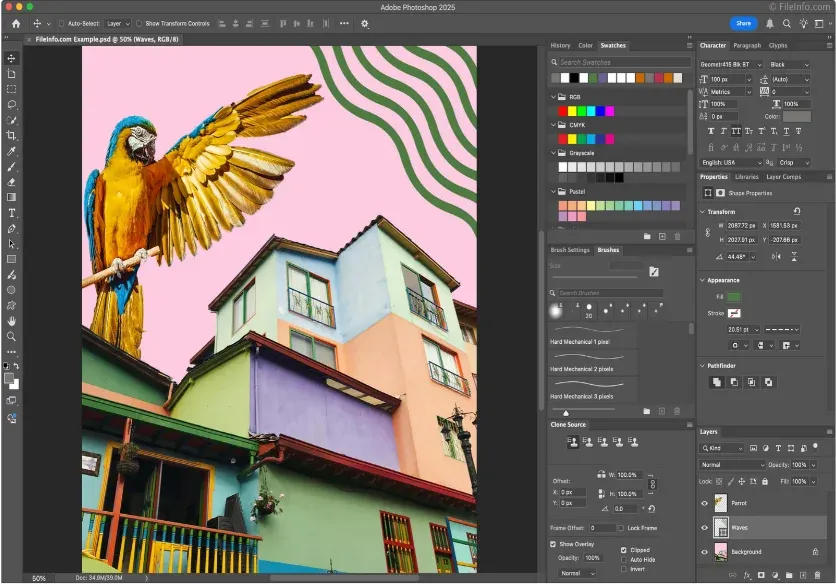Switch to the Brush Settings tab

point(570,250)
